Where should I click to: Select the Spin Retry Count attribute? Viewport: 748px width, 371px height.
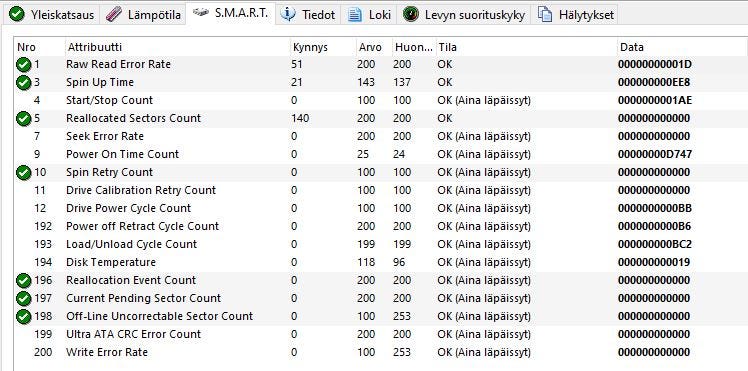point(109,172)
